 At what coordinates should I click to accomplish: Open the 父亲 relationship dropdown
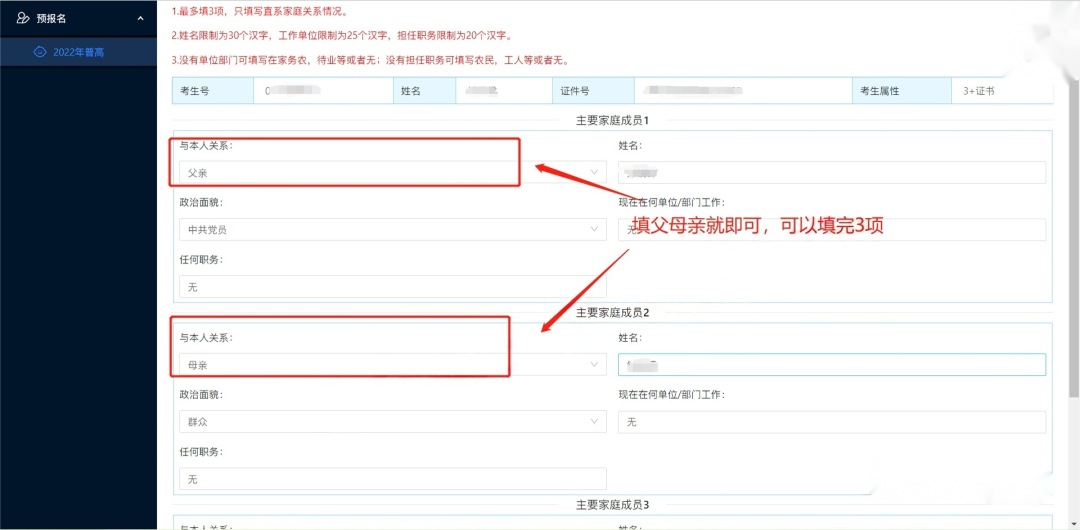pos(390,172)
